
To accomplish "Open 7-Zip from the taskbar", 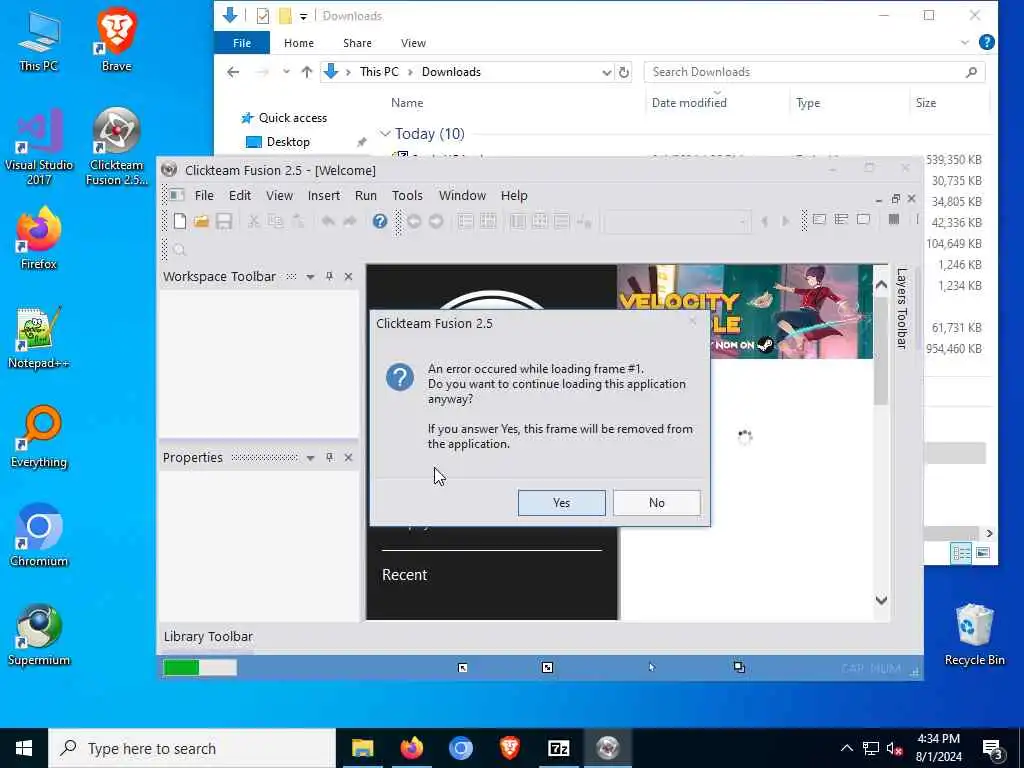I will pyautogui.click(x=558, y=748).
